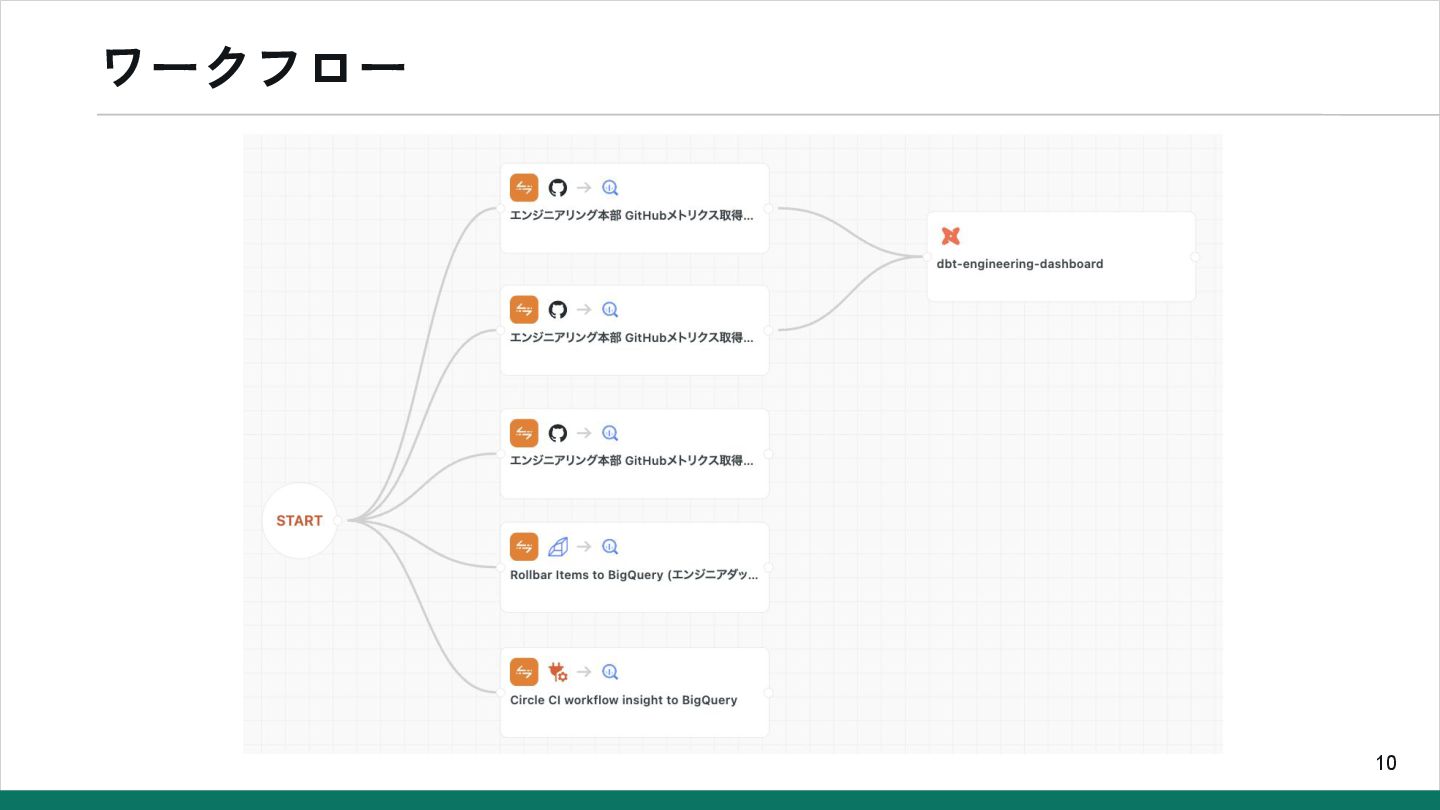Click the Rollbar source icon

click(x=557, y=547)
